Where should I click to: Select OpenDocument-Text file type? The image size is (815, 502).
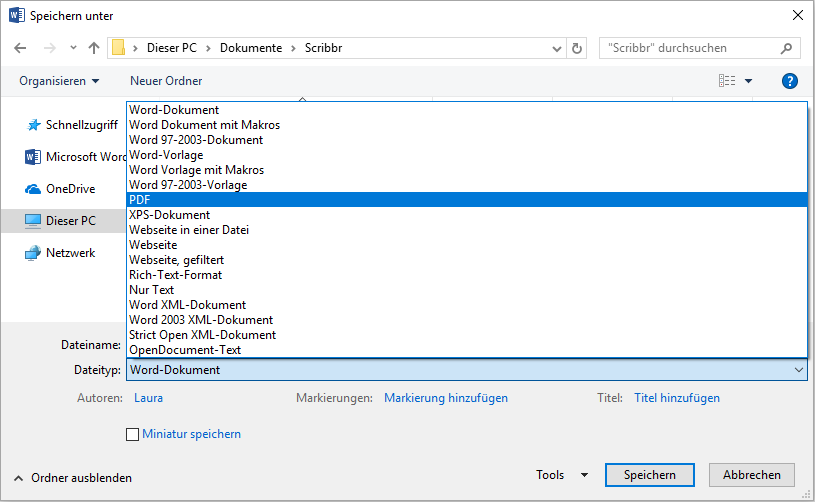point(467,350)
